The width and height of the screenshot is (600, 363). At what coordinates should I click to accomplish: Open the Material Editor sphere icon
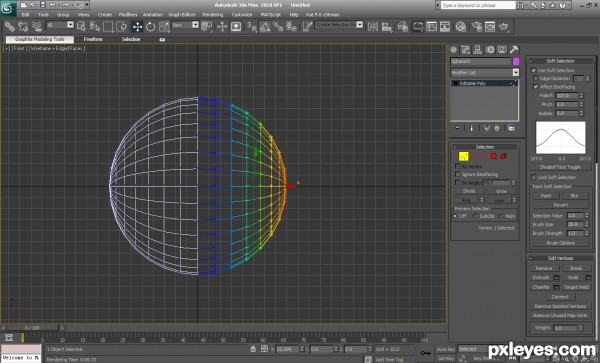[x=461, y=26]
